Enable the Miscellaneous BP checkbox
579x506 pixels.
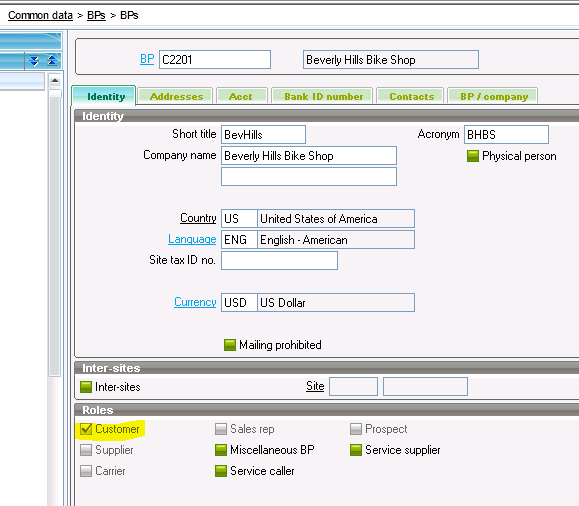click(x=221, y=450)
